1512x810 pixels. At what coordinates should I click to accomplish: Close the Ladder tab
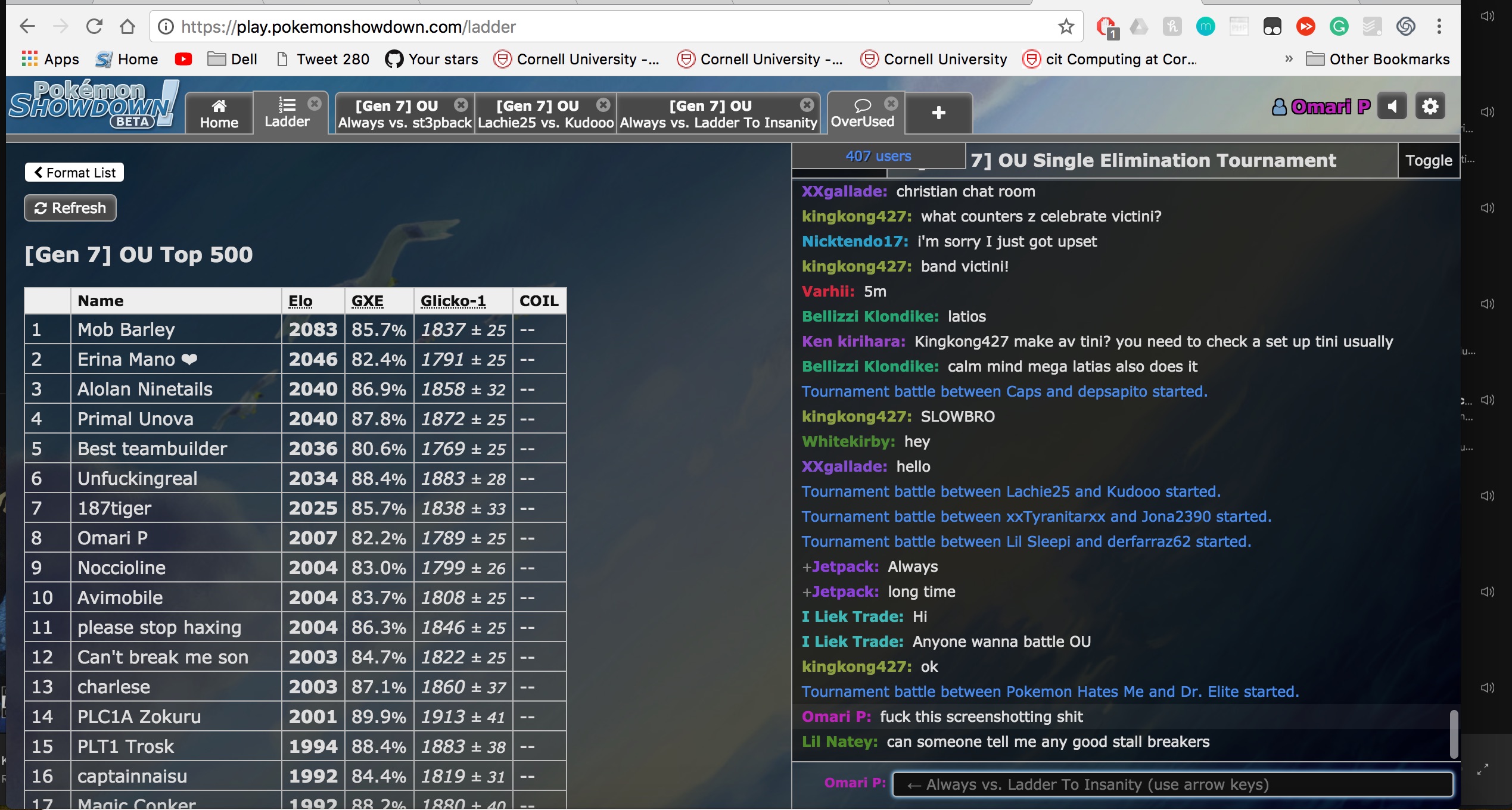pos(314,104)
